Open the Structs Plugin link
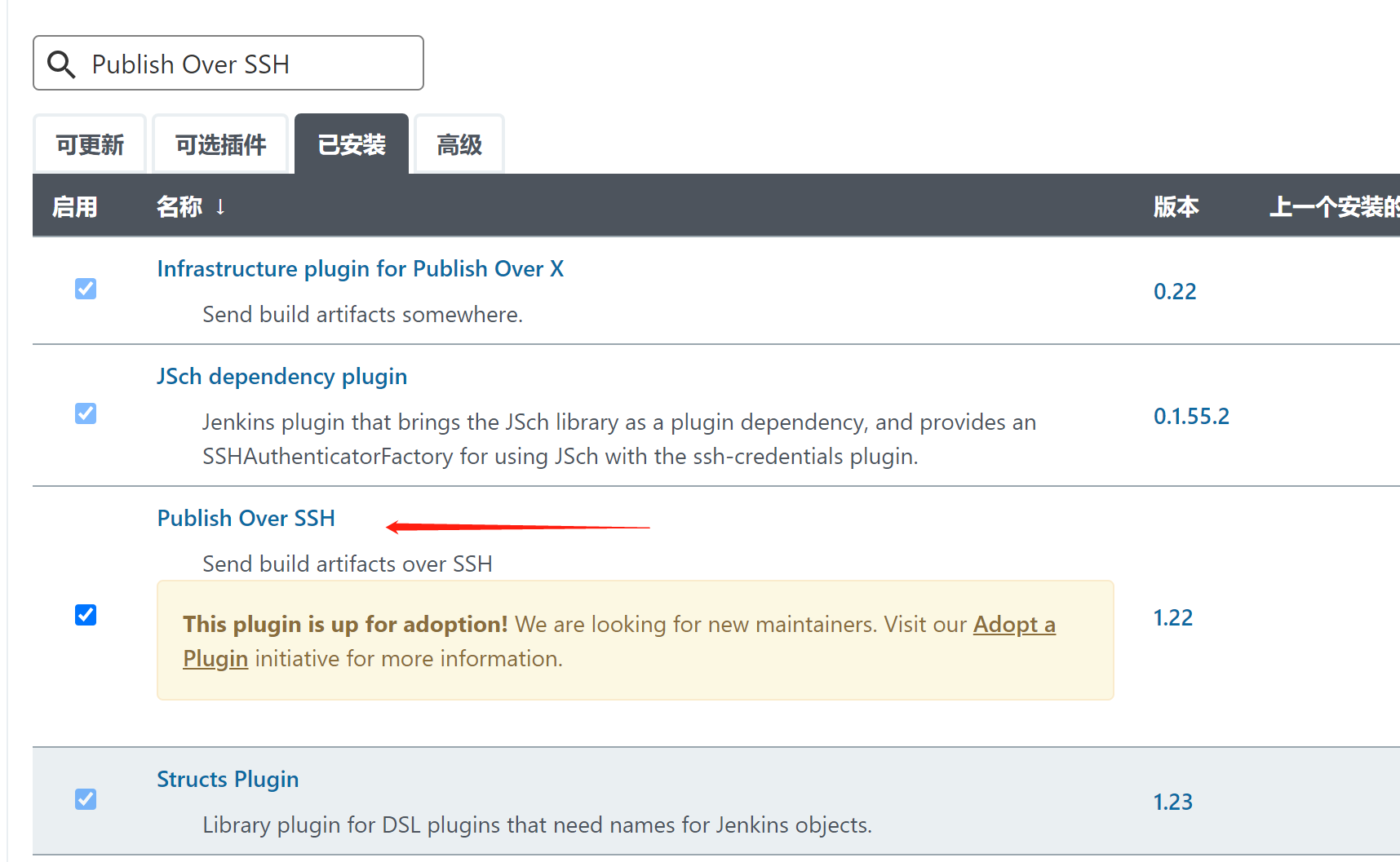 [x=228, y=779]
